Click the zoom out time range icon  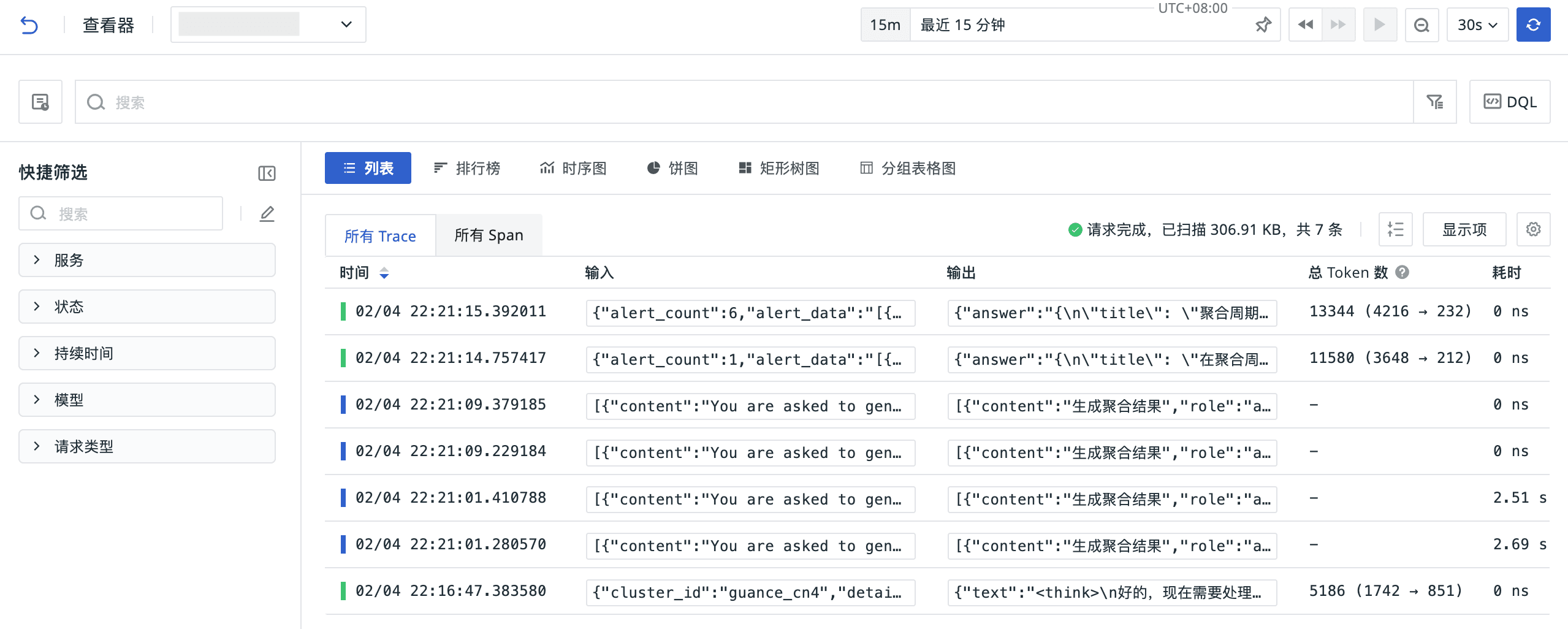[1421, 25]
